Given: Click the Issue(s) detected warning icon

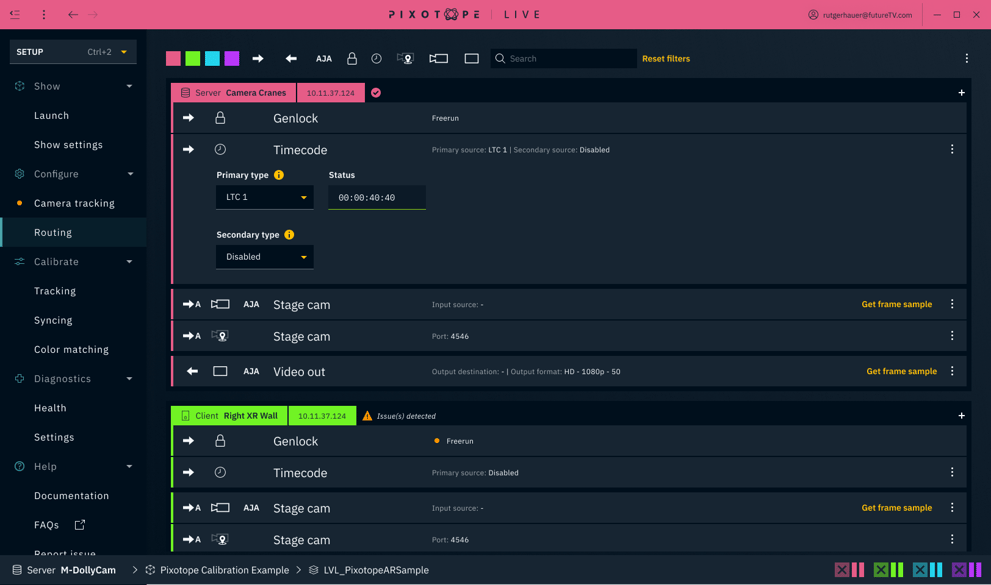Looking at the screenshot, I should (x=367, y=416).
